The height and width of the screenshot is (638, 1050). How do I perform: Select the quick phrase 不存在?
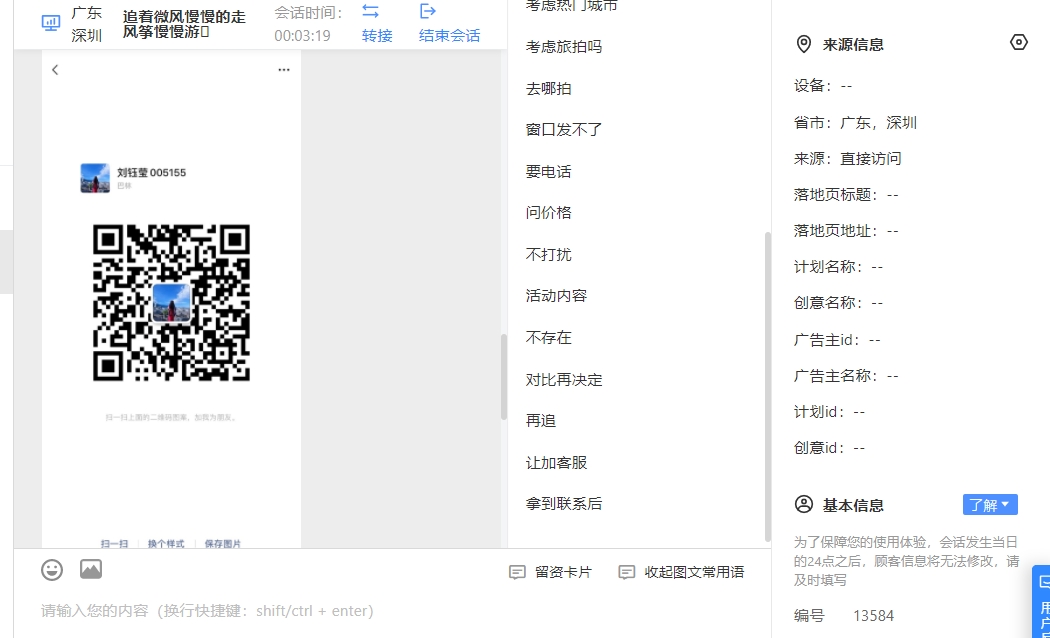(548, 337)
